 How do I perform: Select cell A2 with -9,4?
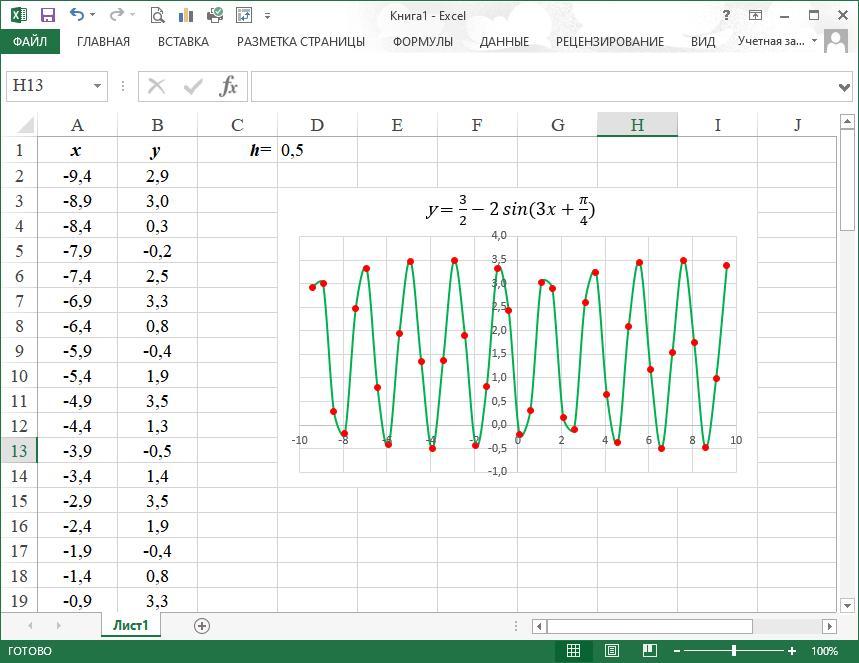click(77, 175)
